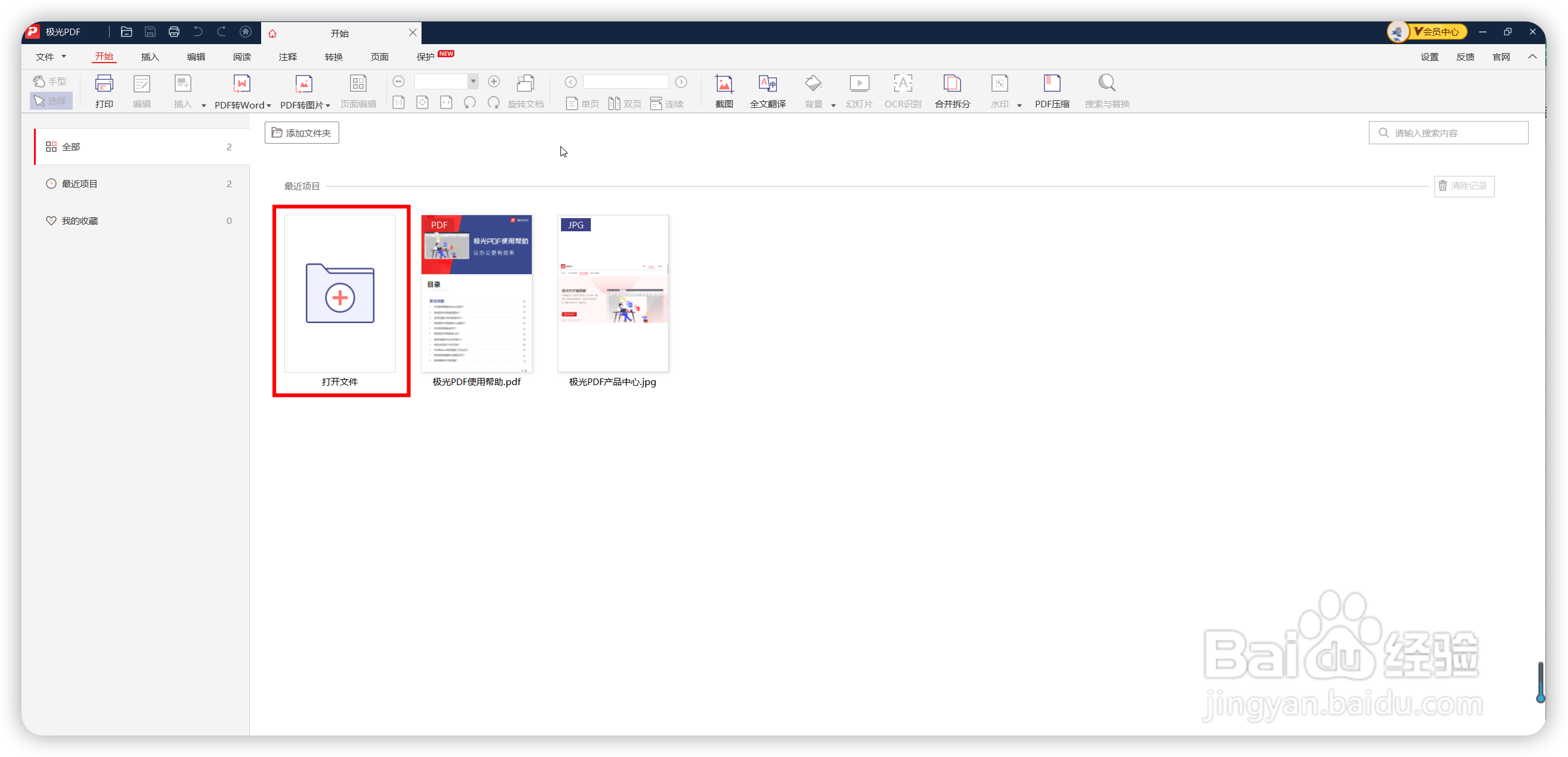Click the Screenshot (截图) tool icon
This screenshot has width=1568, height=757.
(x=724, y=84)
